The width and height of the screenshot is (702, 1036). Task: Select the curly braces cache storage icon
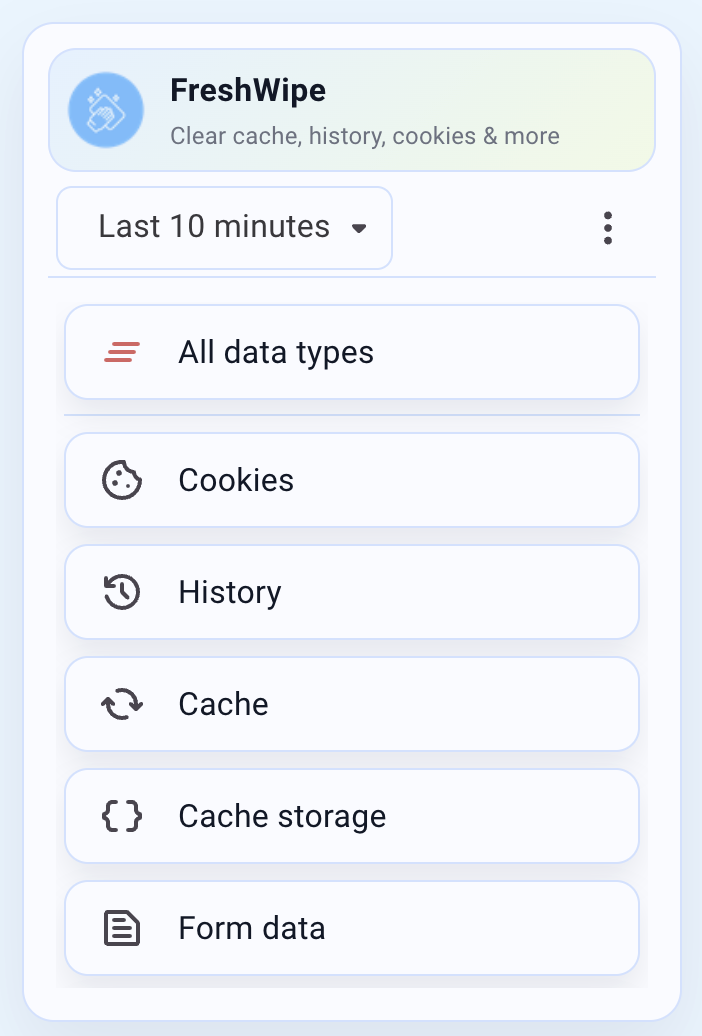(x=121, y=816)
